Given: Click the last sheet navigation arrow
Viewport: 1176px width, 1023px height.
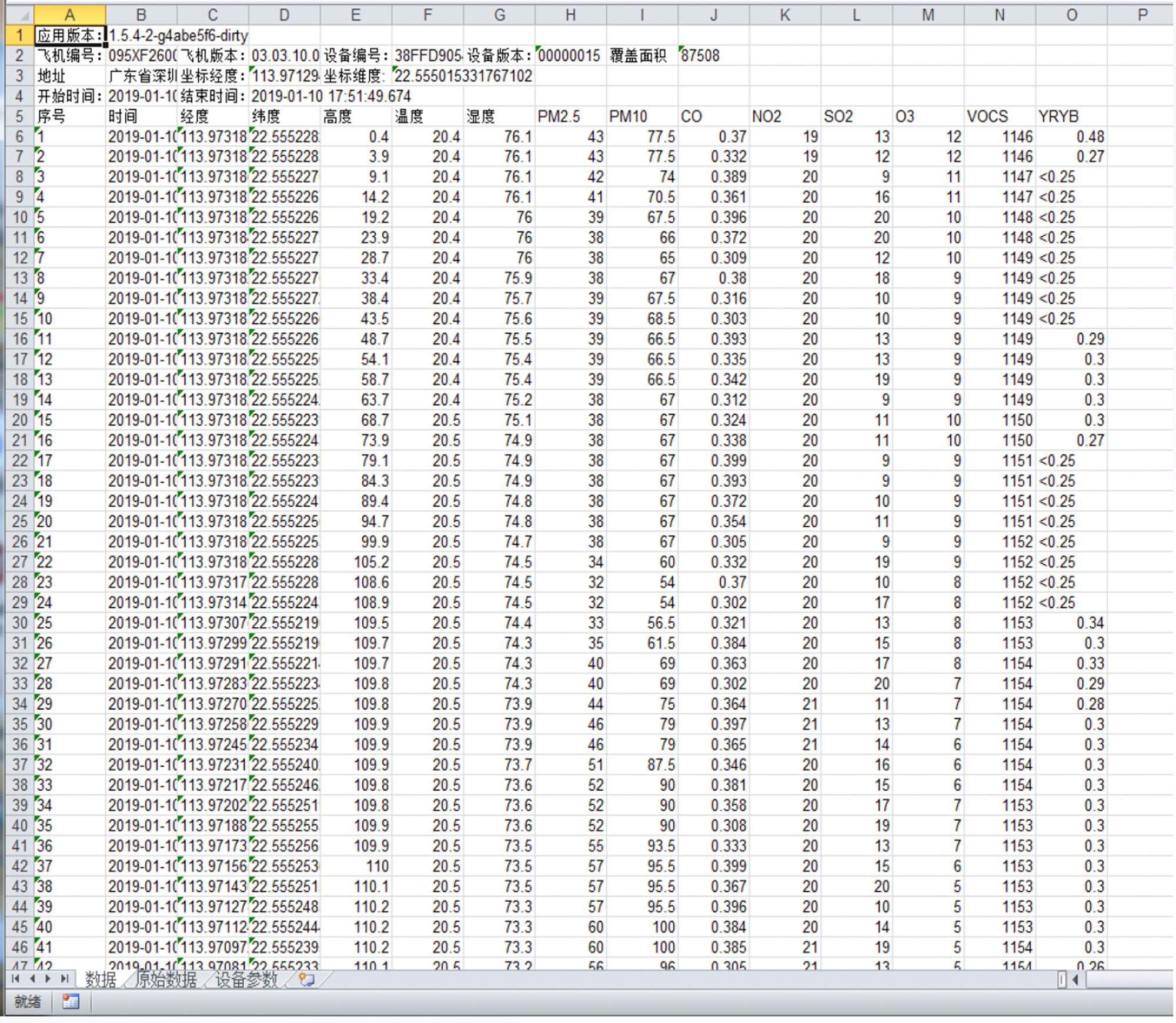Looking at the screenshot, I should click(x=65, y=979).
